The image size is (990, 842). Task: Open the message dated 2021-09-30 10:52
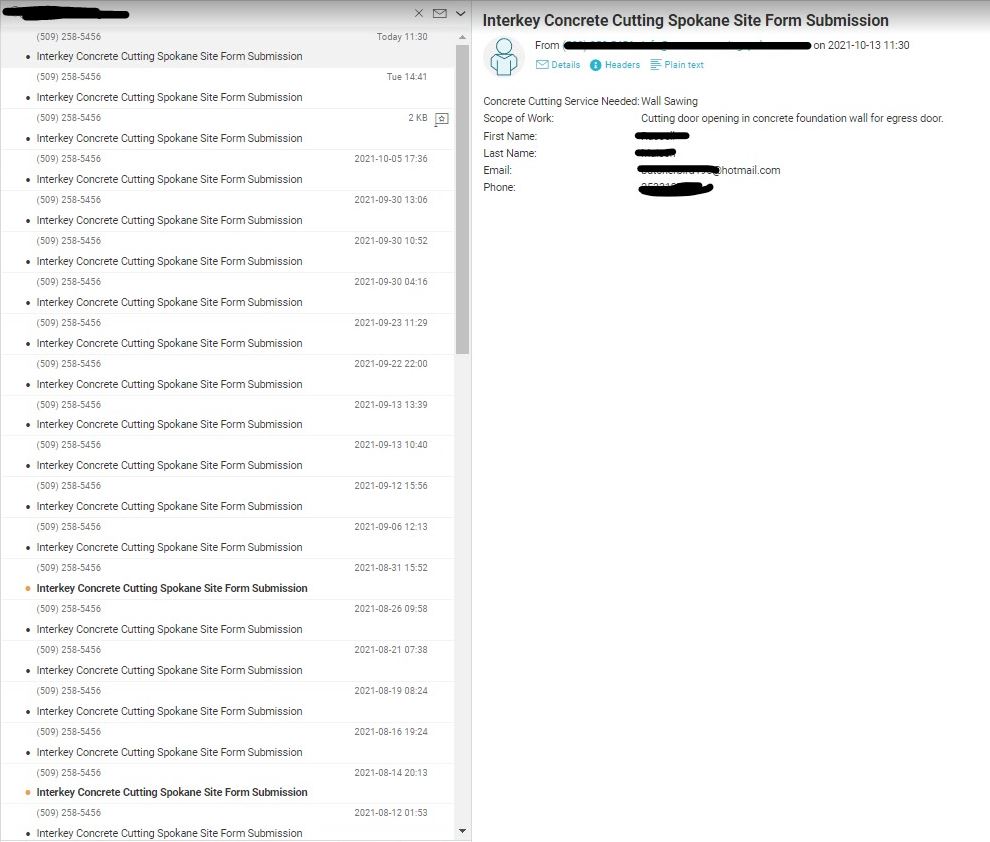[227, 252]
